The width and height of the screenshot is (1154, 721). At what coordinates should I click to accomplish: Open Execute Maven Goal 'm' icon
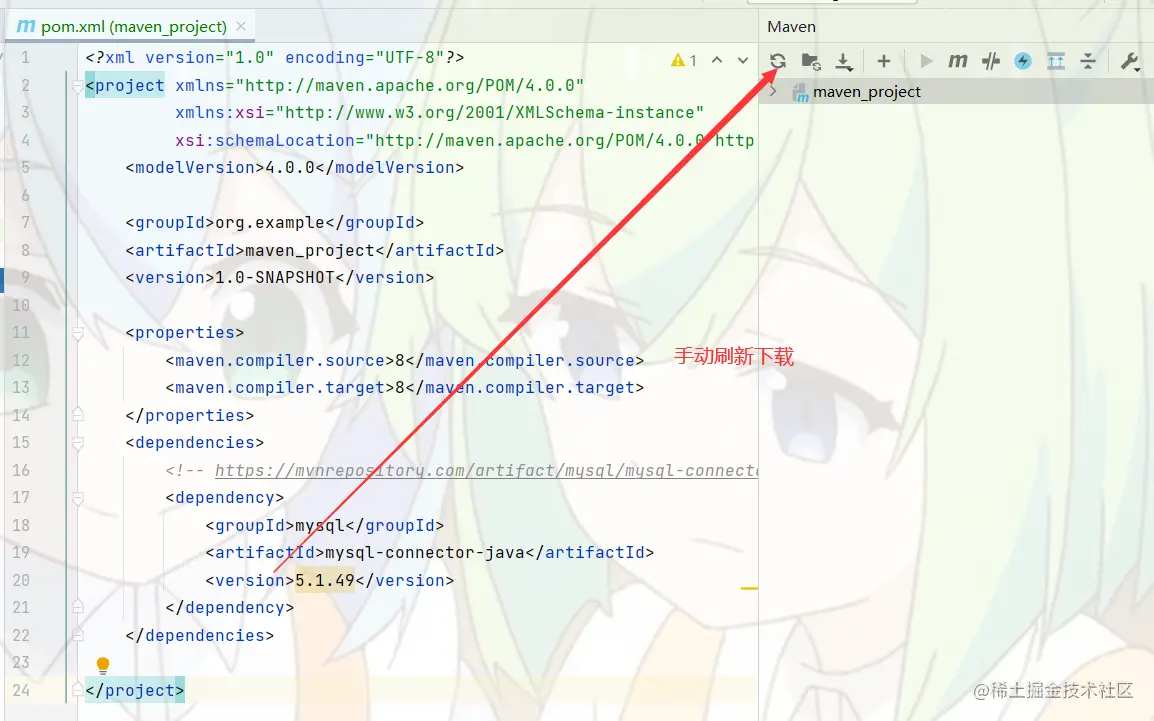pyautogui.click(x=957, y=61)
